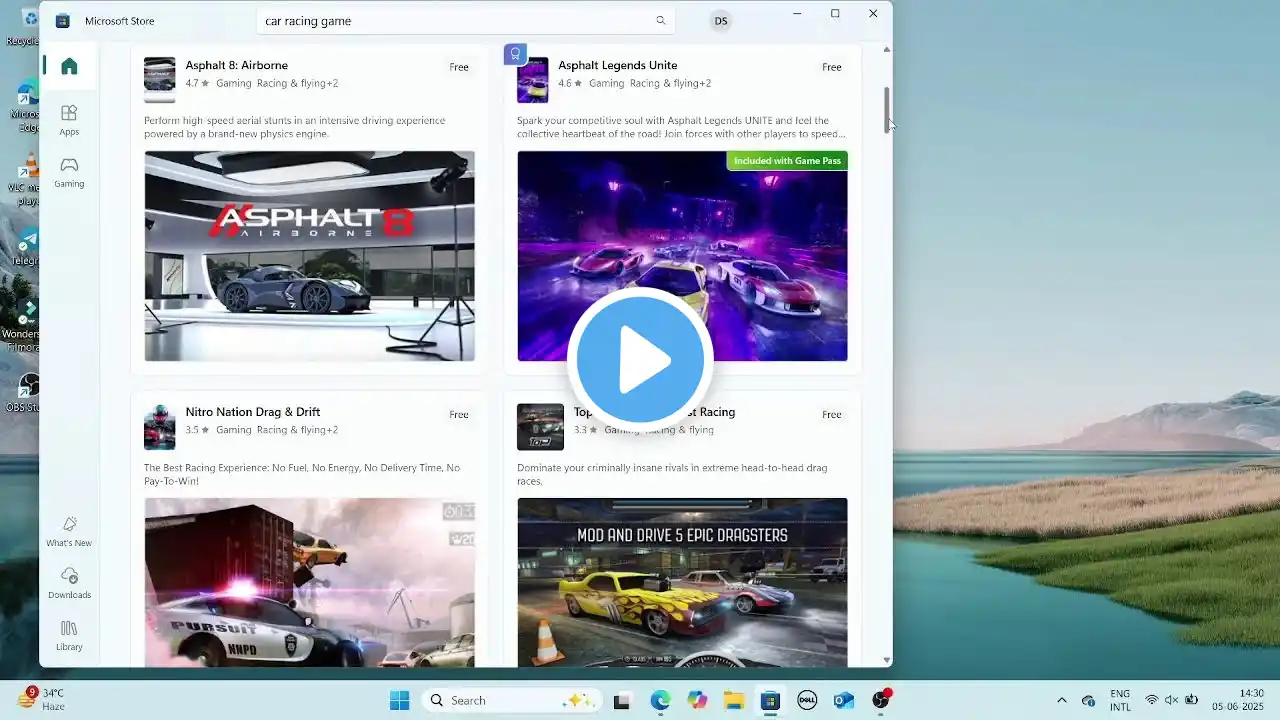Open the Home section in the sidebar

click(x=69, y=66)
